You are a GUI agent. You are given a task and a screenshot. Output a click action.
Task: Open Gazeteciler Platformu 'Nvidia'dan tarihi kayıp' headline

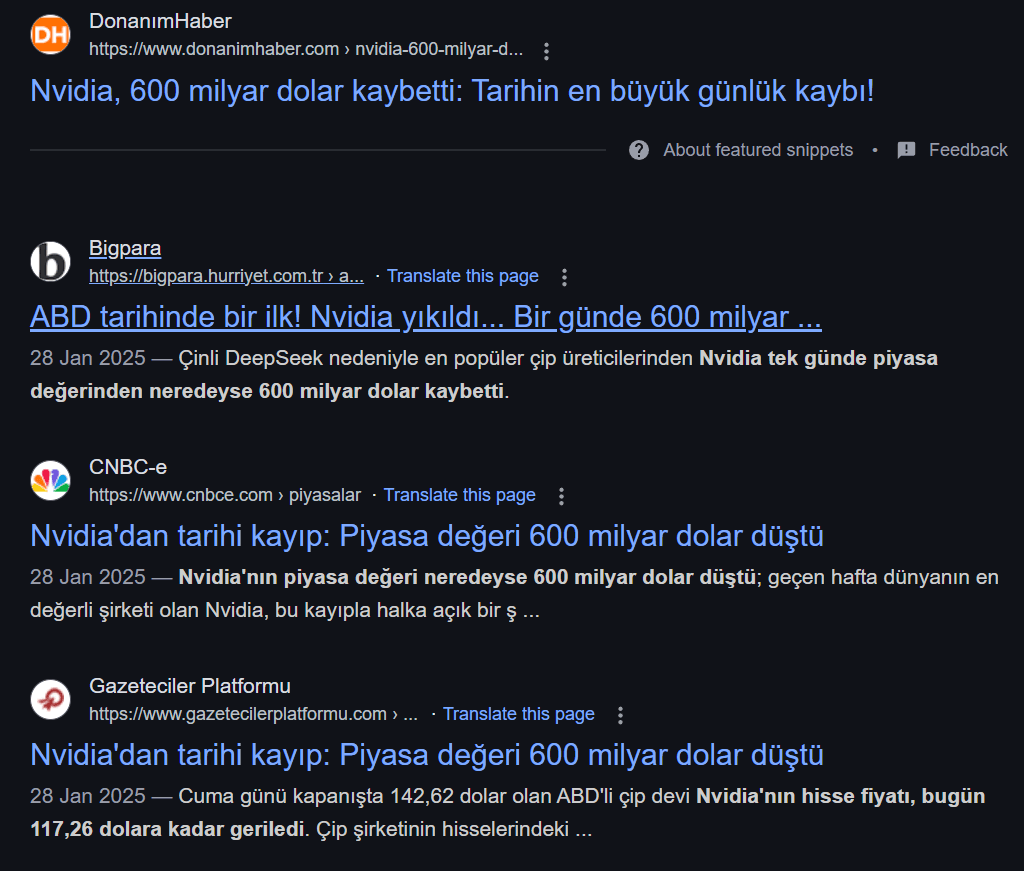[x=427, y=755]
